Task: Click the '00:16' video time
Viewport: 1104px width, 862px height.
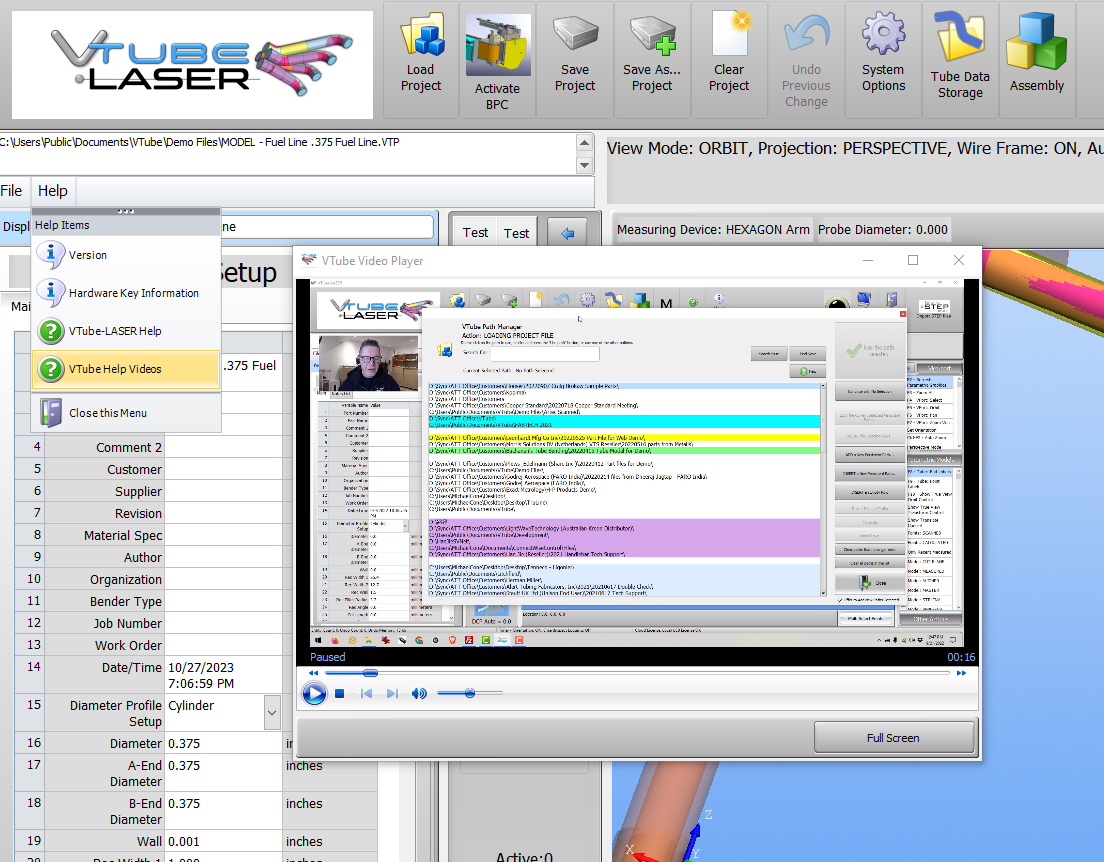Action: click(x=961, y=657)
